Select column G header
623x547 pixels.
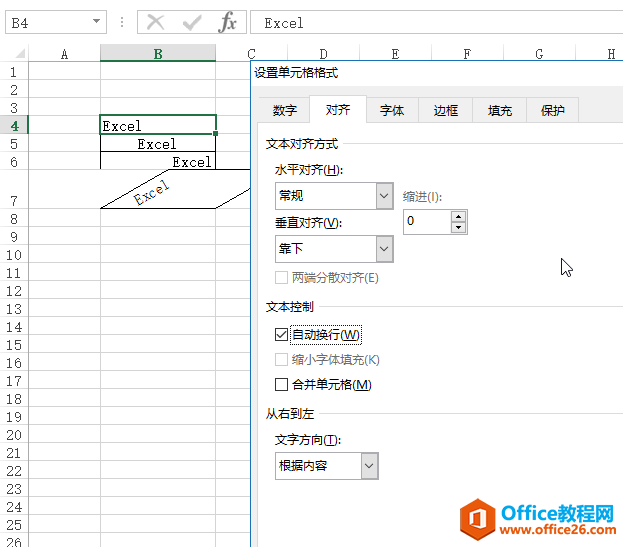(539, 54)
